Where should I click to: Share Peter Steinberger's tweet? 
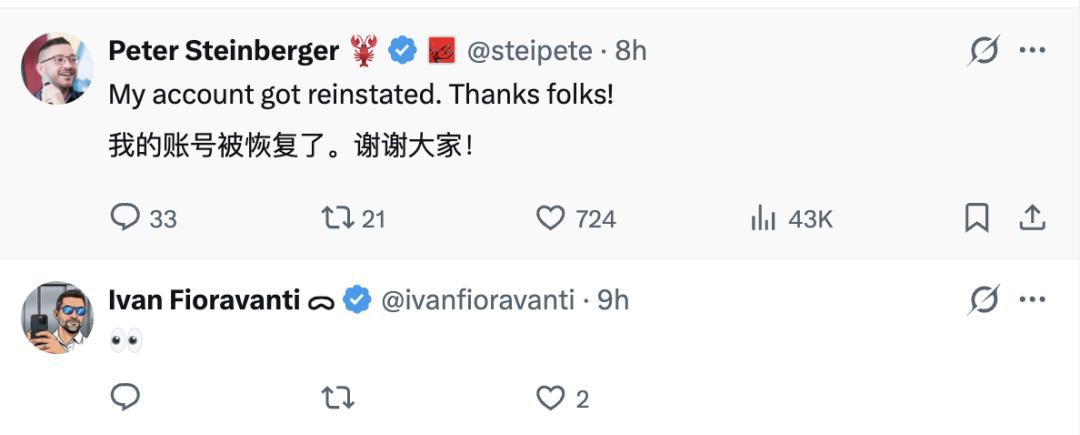(1032, 218)
